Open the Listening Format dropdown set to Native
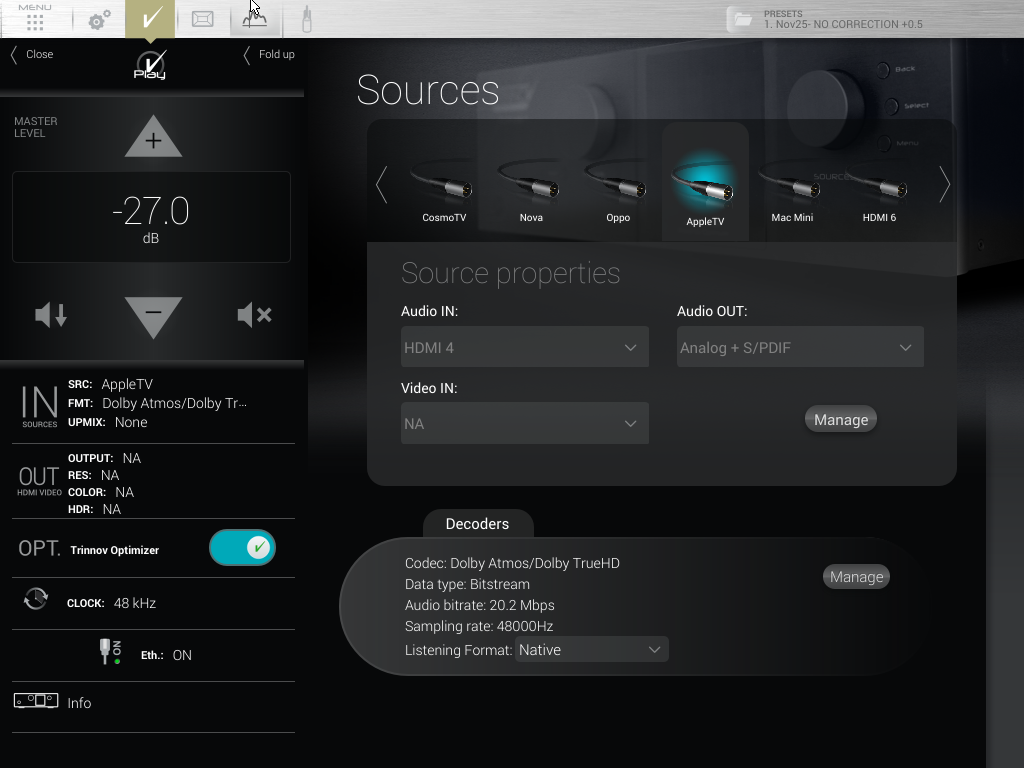The height and width of the screenshot is (768, 1024). (x=592, y=650)
